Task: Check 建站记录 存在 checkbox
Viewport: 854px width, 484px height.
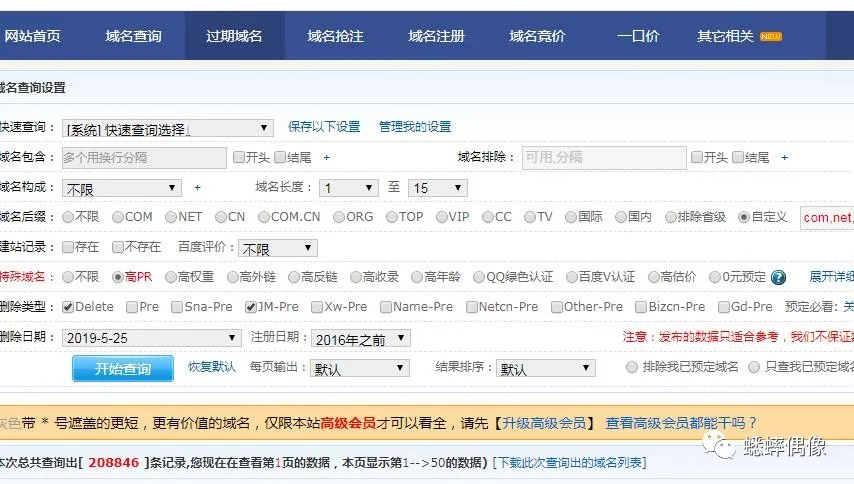Action: pos(68,247)
